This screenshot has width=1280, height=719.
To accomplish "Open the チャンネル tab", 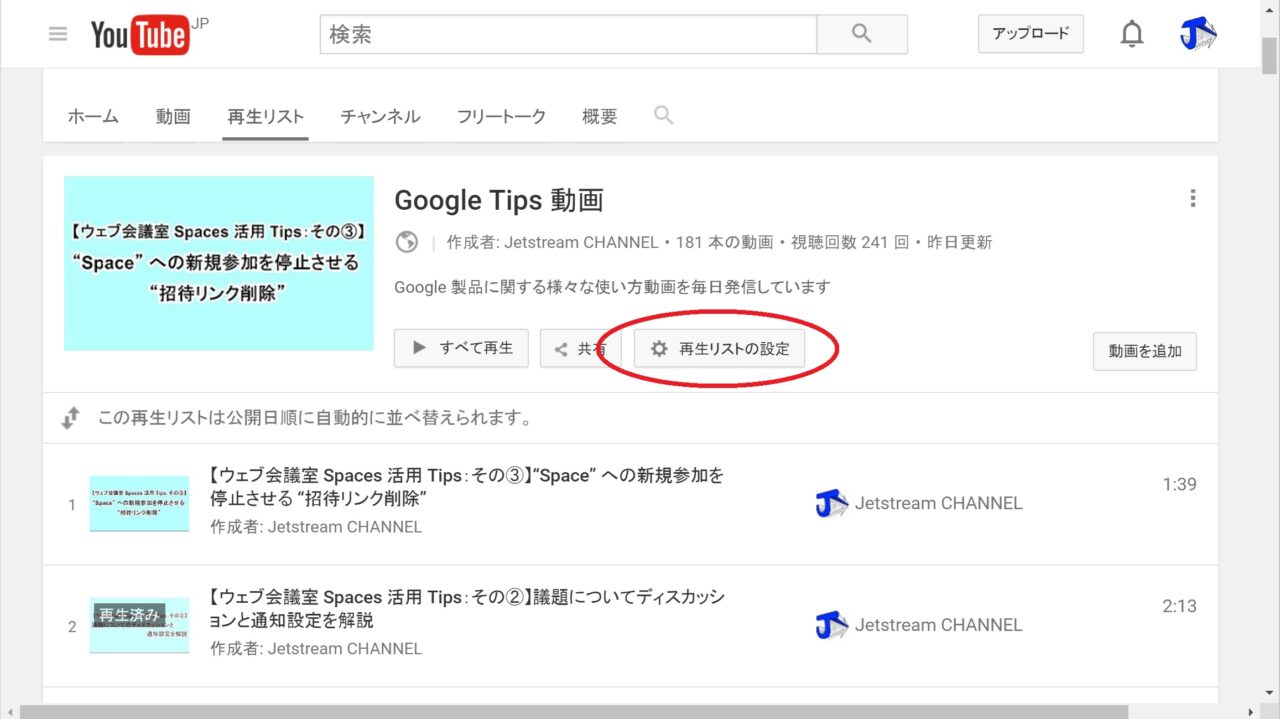I will pyautogui.click(x=380, y=116).
